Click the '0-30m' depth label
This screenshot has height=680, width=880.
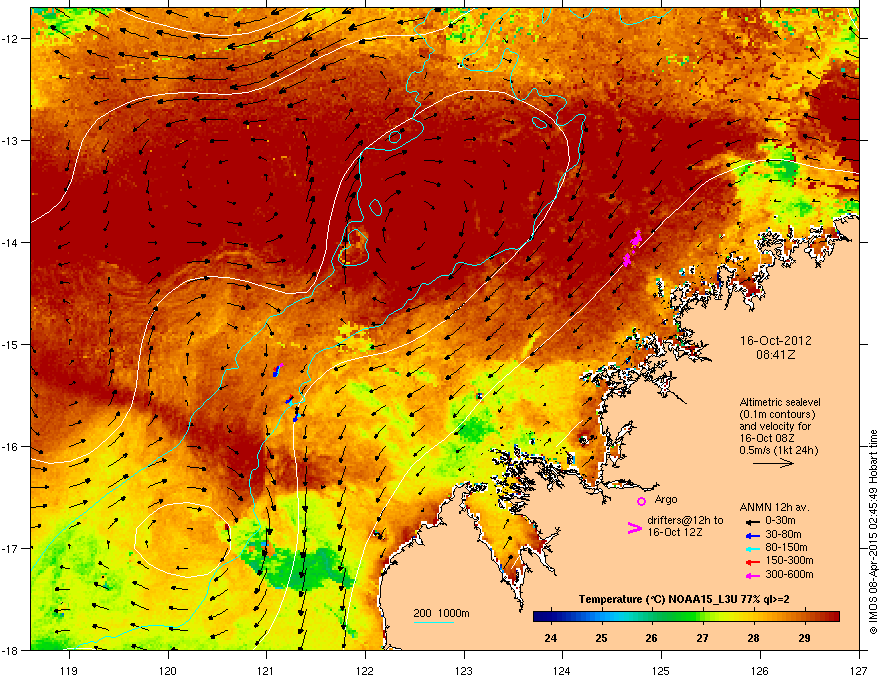[x=780, y=521]
